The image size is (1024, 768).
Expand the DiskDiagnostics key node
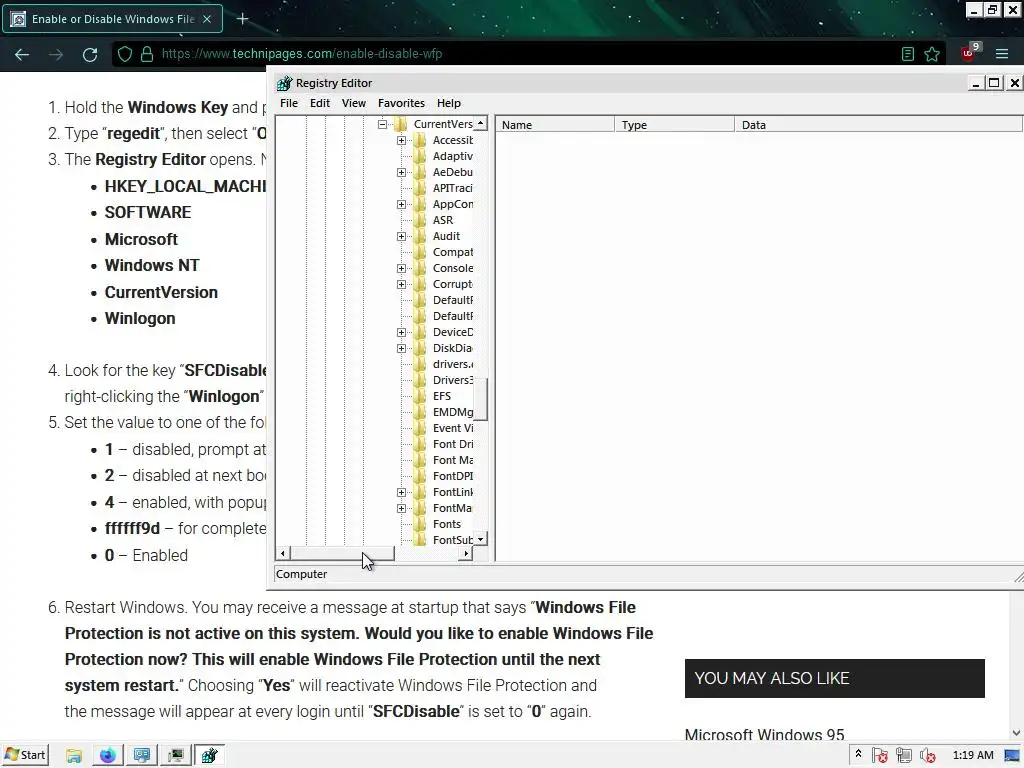click(402, 348)
